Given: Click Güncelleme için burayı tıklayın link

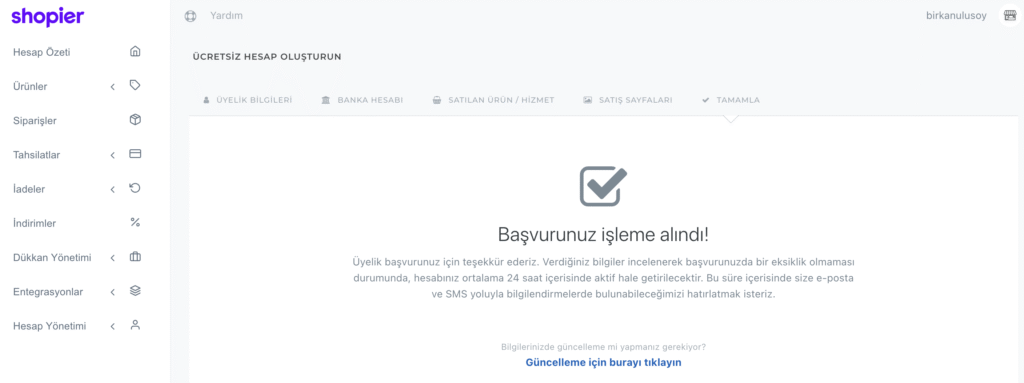Looking at the screenshot, I should tap(603, 362).
